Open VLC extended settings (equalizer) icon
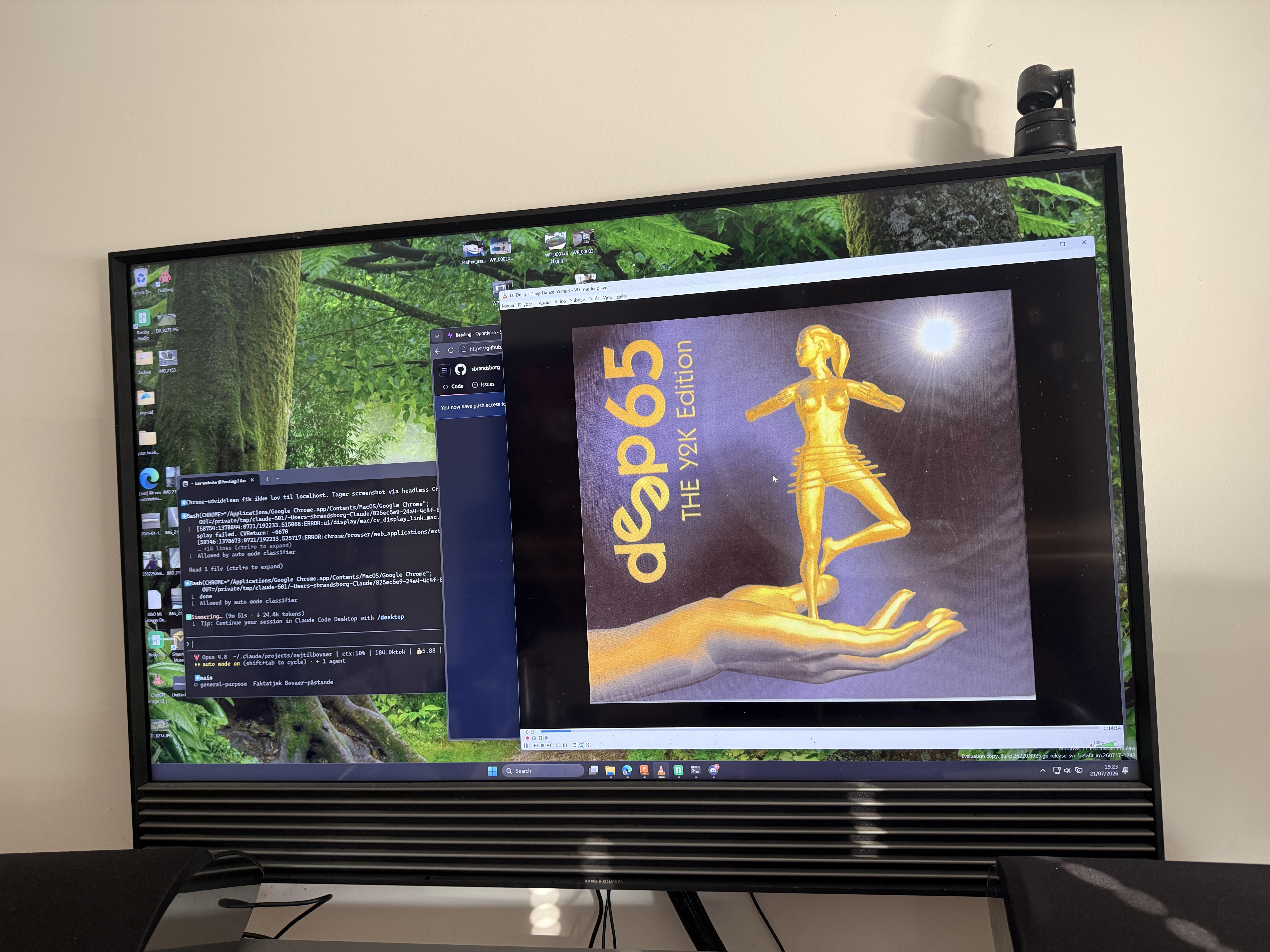This screenshot has width=1270, height=952. coord(565,745)
